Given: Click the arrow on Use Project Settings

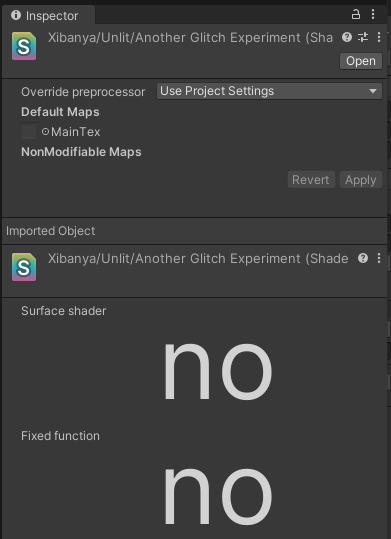Looking at the screenshot, I should (x=373, y=91).
